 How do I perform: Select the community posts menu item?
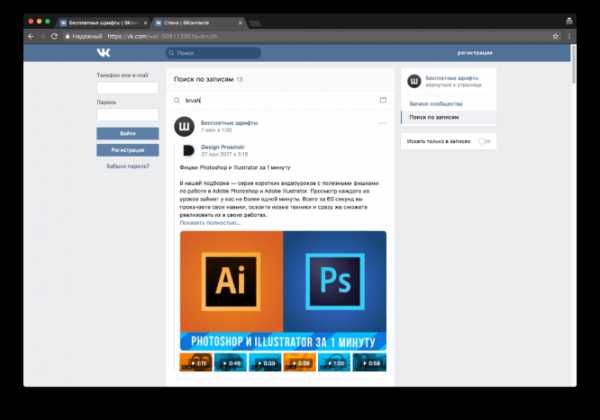436,104
